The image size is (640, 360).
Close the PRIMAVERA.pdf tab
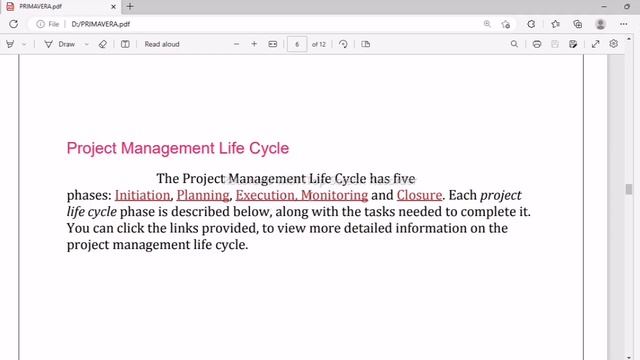113,7
